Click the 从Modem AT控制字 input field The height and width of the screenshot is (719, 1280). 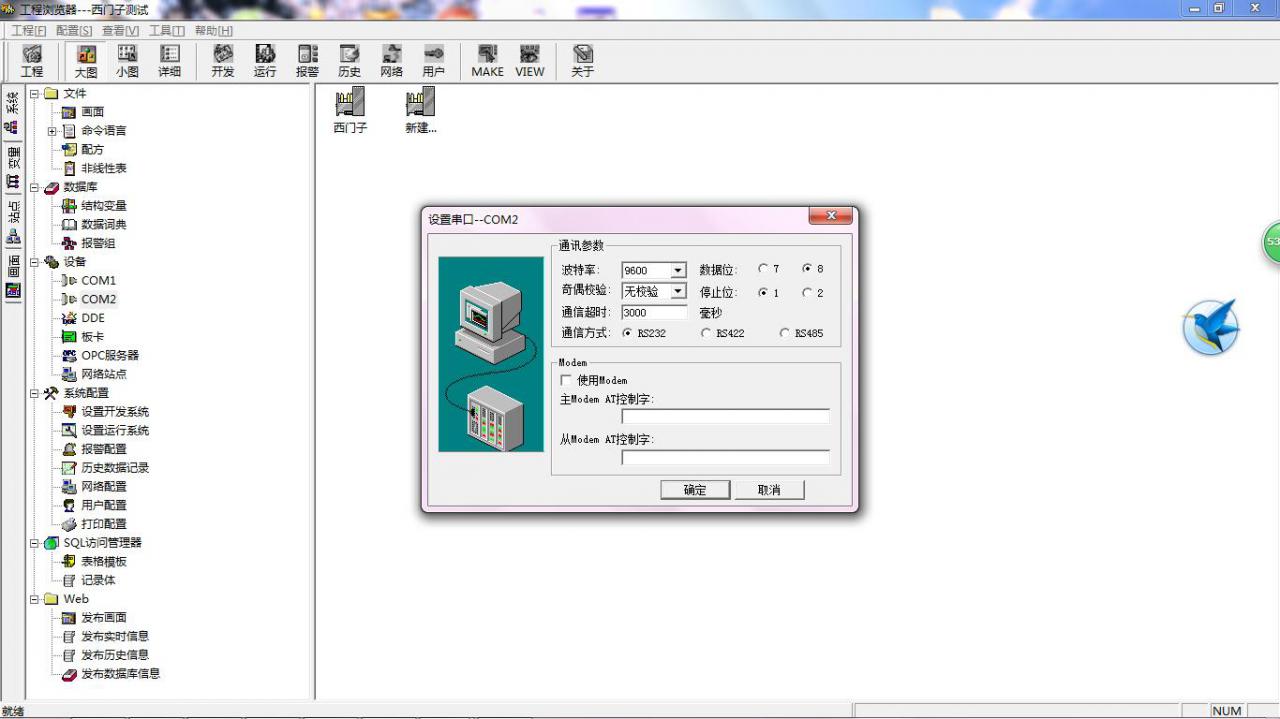[x=725, y=457]
